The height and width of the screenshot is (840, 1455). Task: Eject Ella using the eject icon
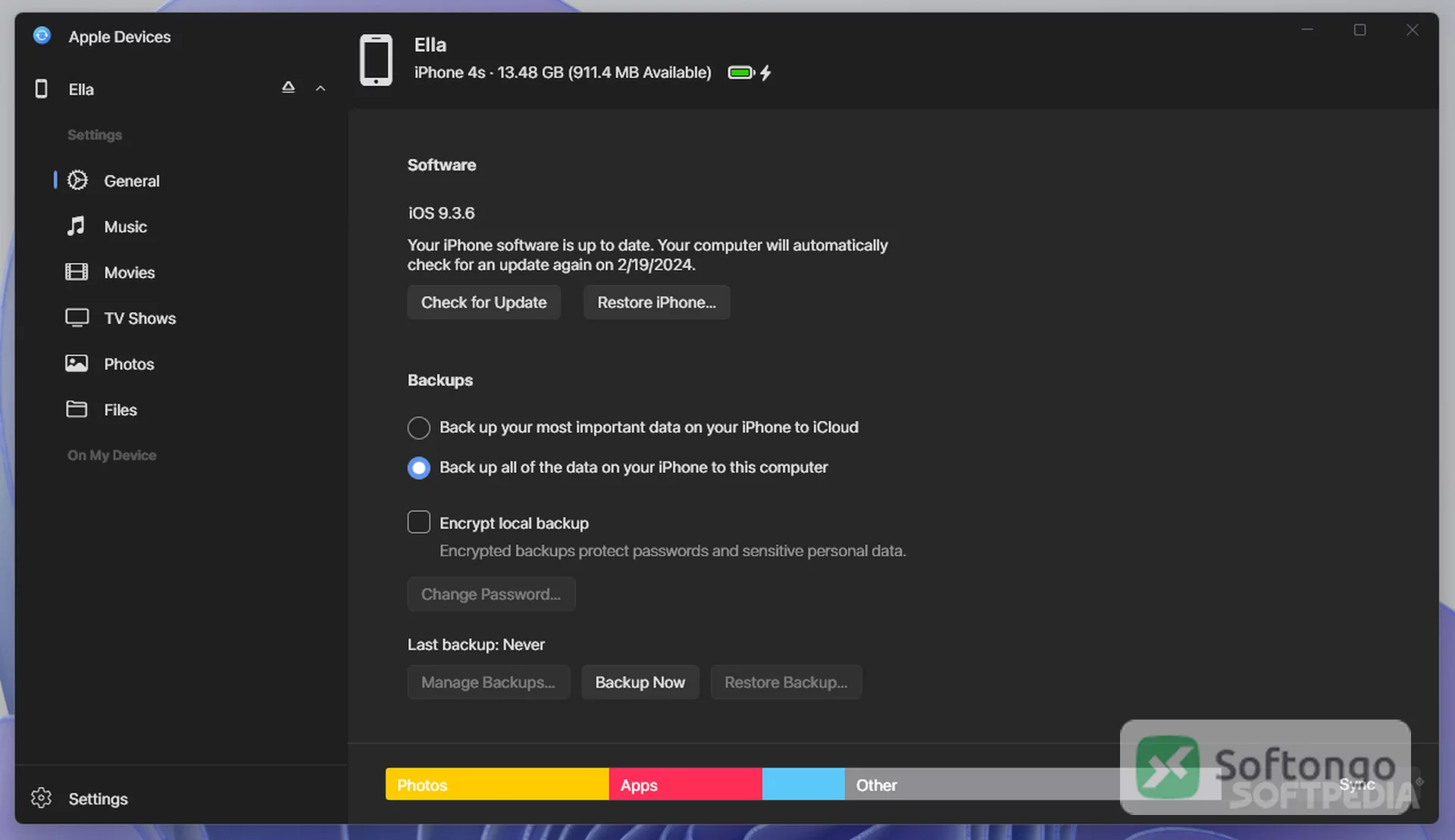pyautogui.click(x=288, y=87)
